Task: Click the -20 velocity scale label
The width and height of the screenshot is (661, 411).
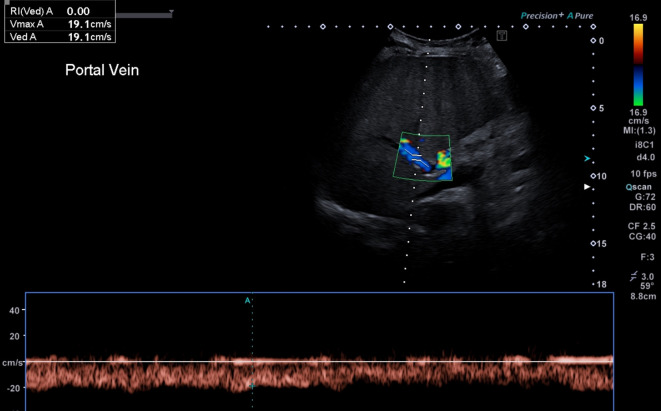Action: tap(13, 388)
